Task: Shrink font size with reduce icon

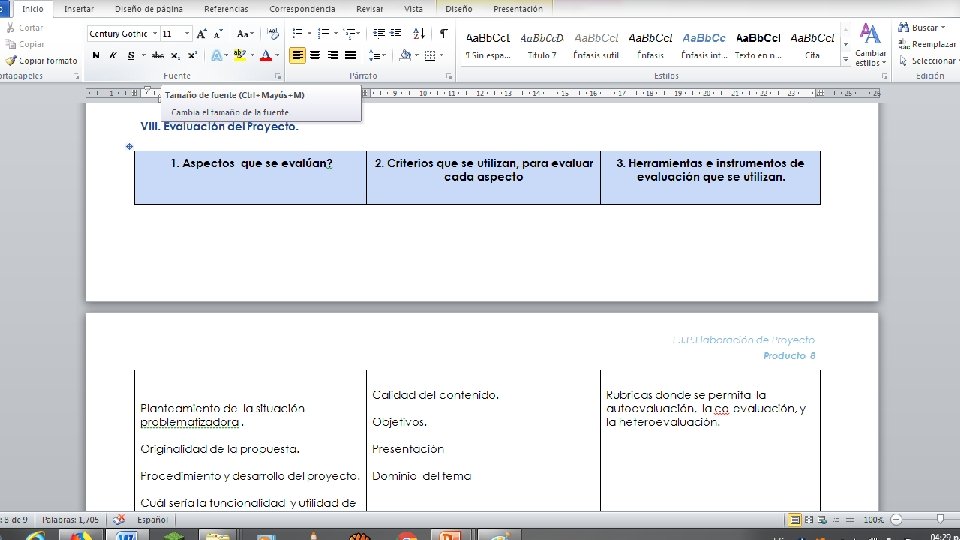Action: (218, 34)
